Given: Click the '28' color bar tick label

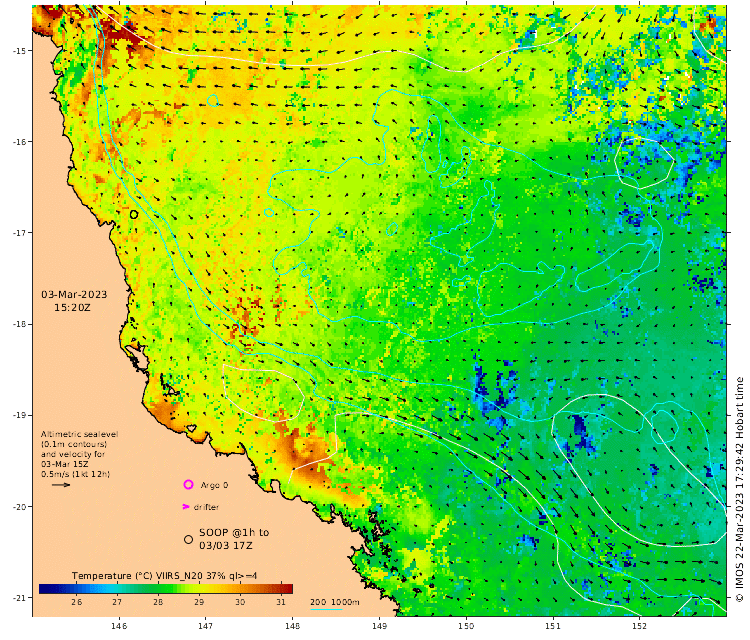Looking at the screenshot, I should point(158,602).
